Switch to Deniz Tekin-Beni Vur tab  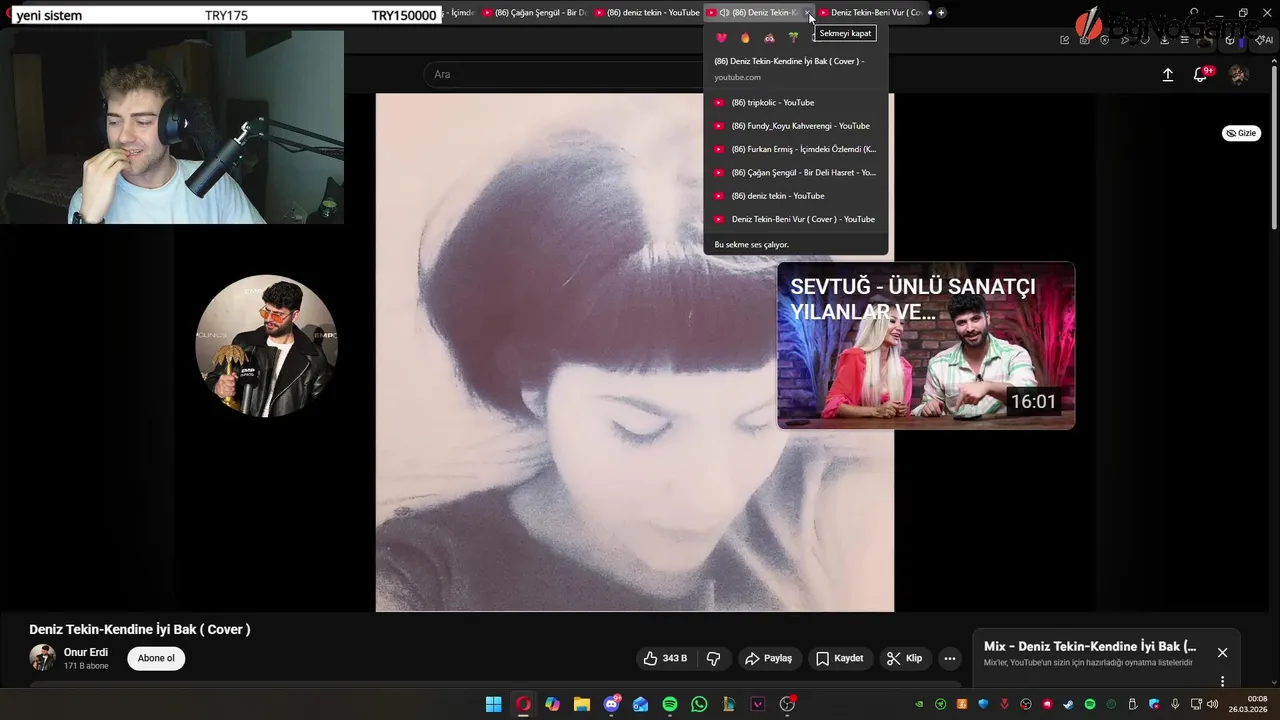pos(870,13)
